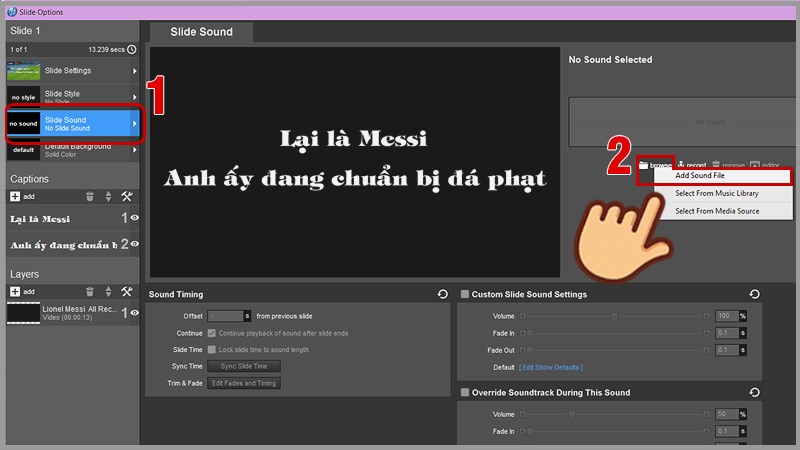
Task: Toggle visibility of caption 'Anh ấy đang chuẩn b'
Action: coord(134,244)
